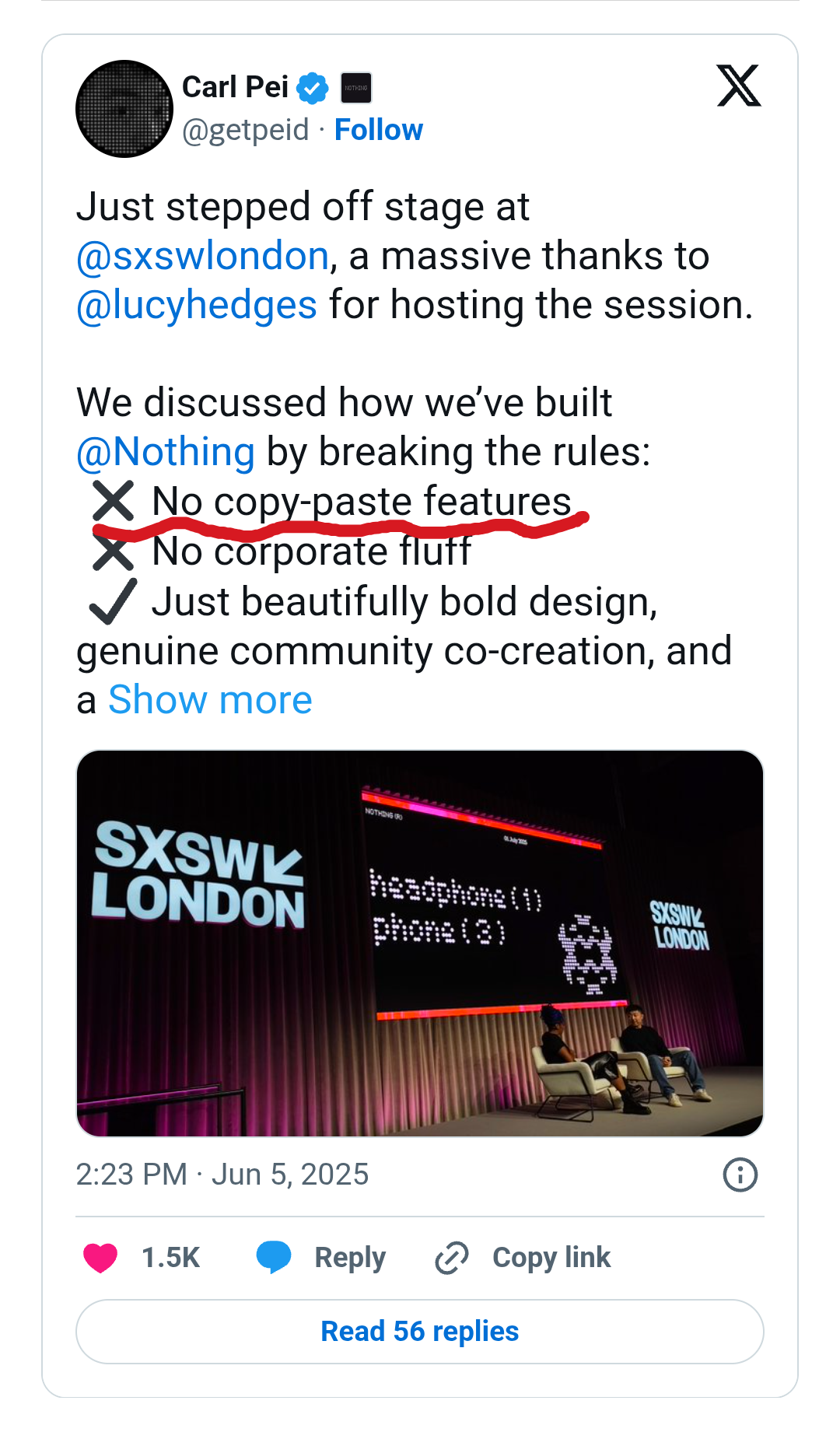Image resolution: width=840 pixels, height=1432 pixels.
Task: Click Carl Pei's verified badge
Action: 312,86
